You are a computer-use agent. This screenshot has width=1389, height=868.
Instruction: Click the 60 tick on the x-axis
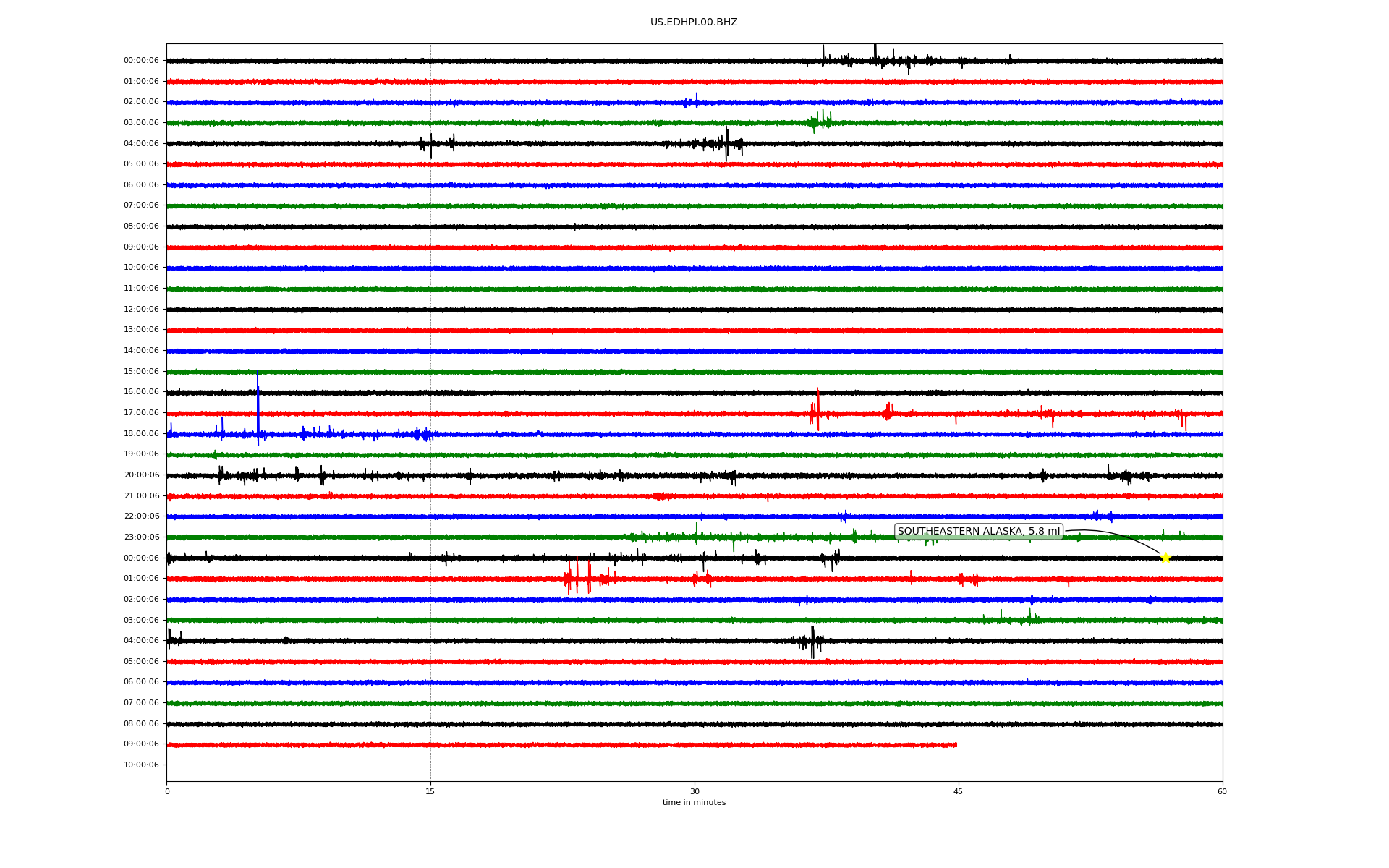(x=1221, y=791)
